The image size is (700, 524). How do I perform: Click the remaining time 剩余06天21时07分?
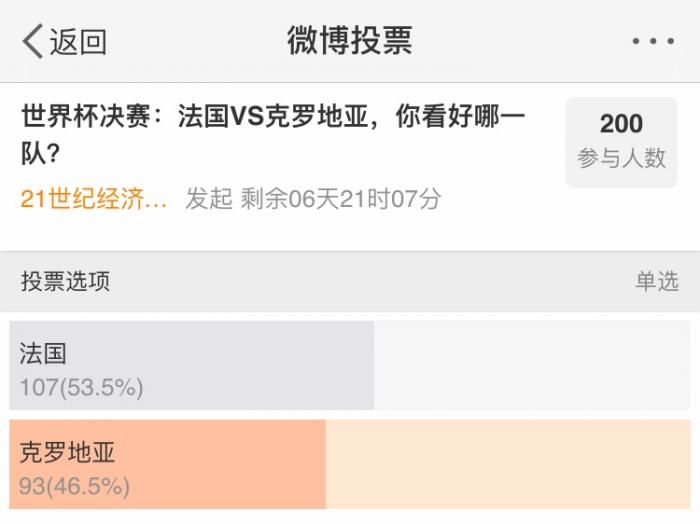[x=340, y=199]
